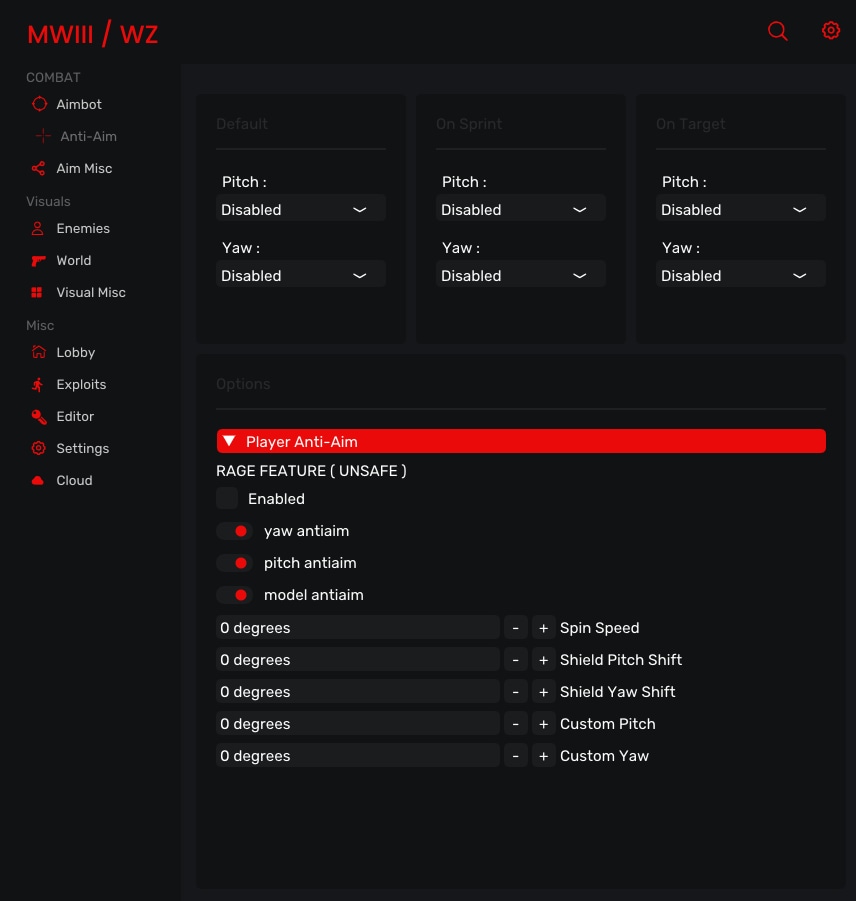The width and height of the screenshot is (856, 901).
Task: Click the search magnifier icon in header
Action: [x=777, y=31]
